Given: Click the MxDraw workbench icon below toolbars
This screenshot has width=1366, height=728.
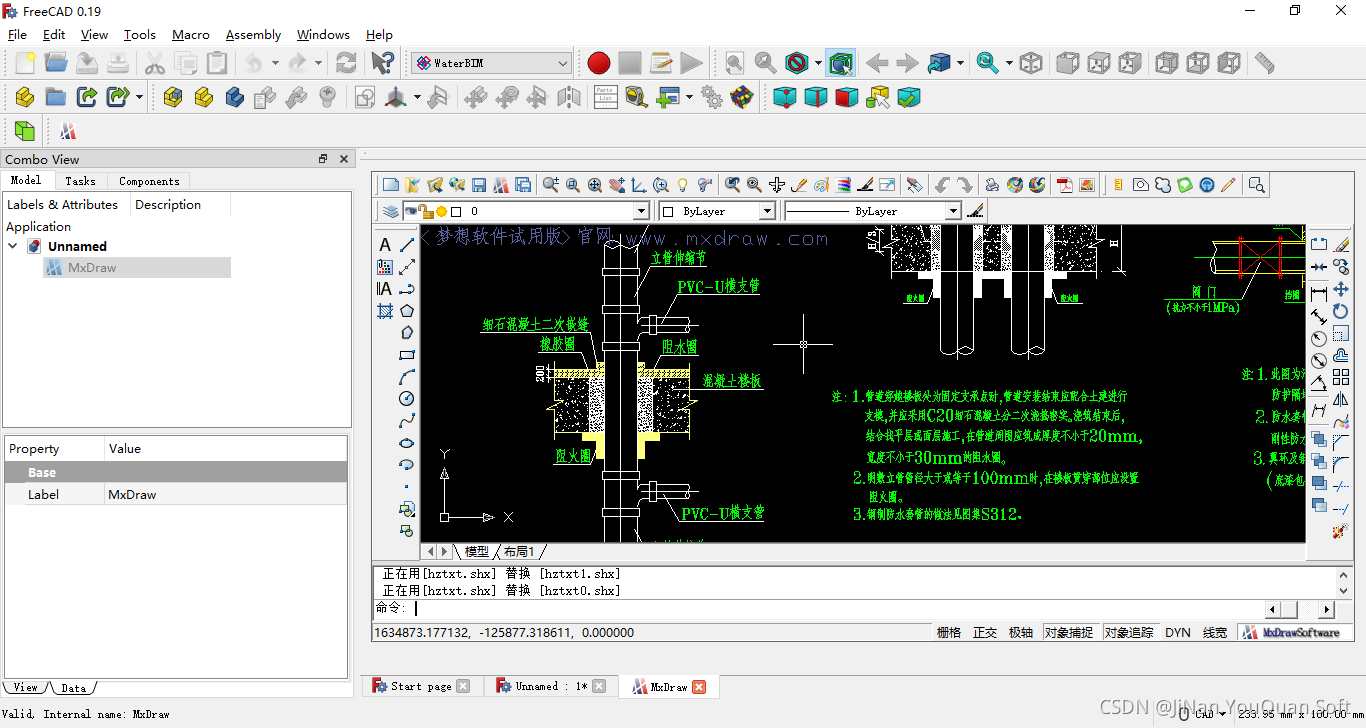Looking at the screenshot, I should coord(68,131).
